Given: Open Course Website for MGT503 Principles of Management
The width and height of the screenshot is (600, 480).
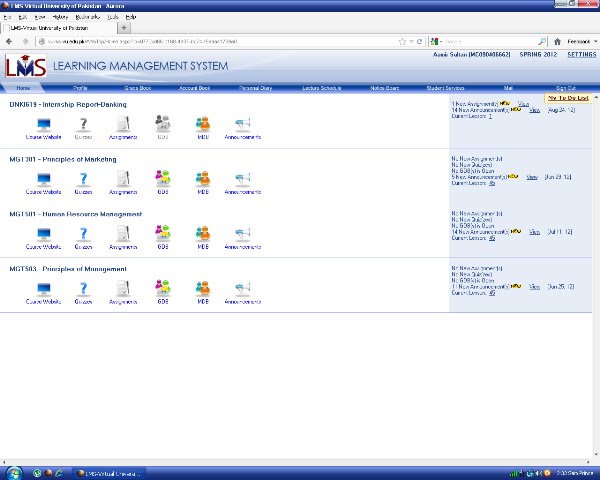Looking at the screenshot, I should pos(43,293).
